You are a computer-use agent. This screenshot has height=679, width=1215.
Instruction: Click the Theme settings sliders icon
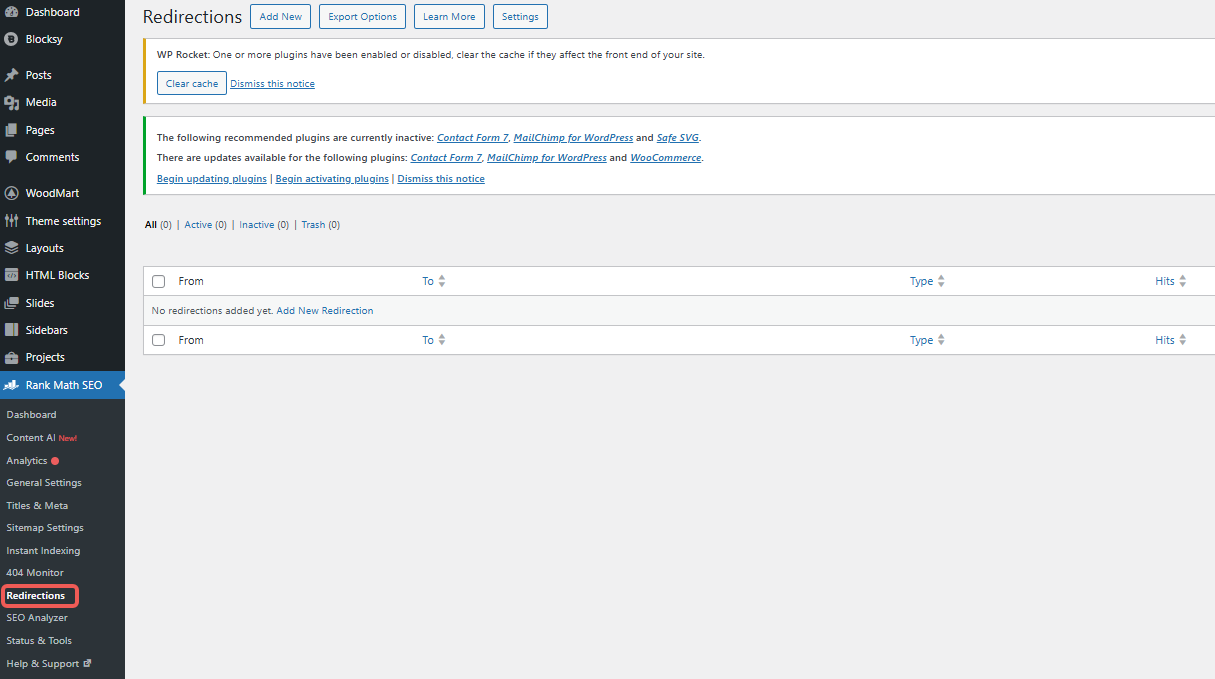(x=12, y=221)
